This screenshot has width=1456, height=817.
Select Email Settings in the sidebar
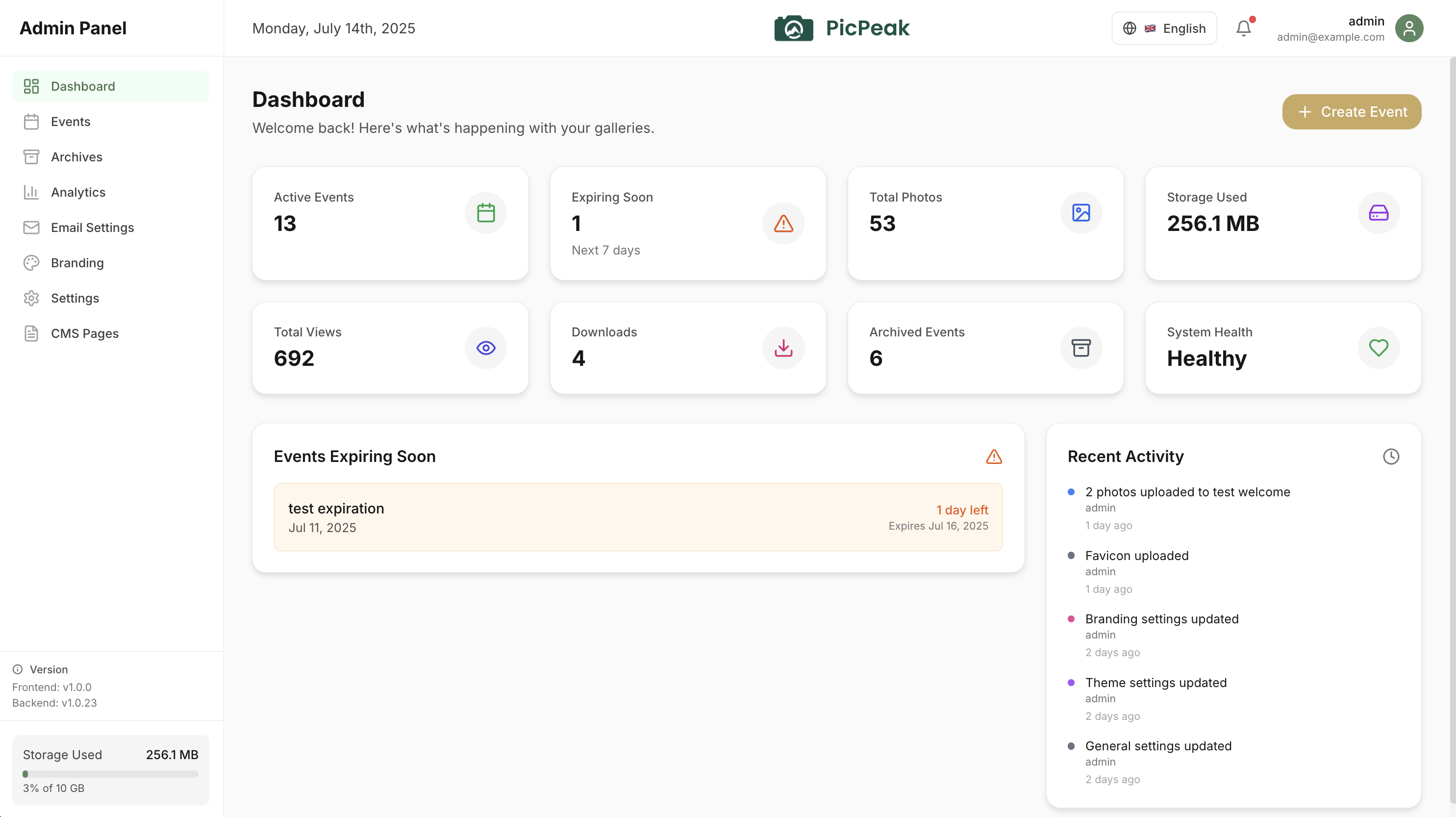pyautogui.click(x=111, y=228)
